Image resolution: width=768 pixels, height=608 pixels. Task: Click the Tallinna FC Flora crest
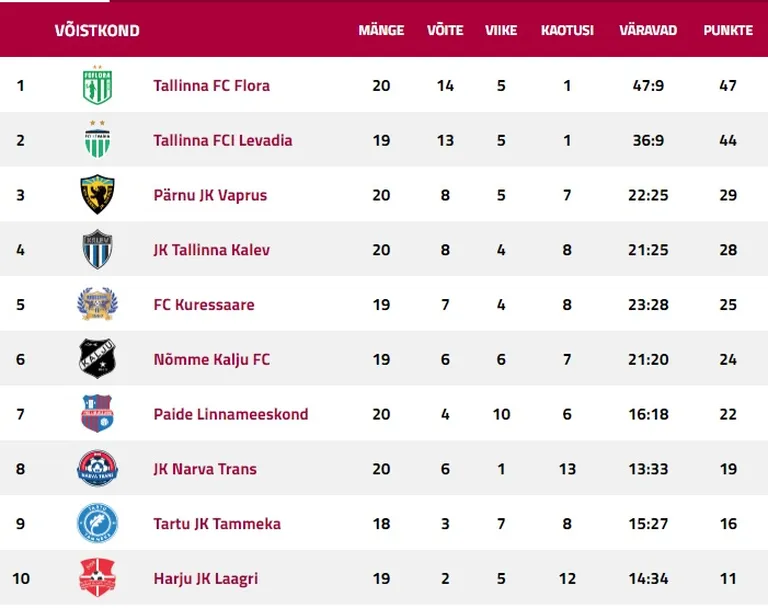point(97,85)
